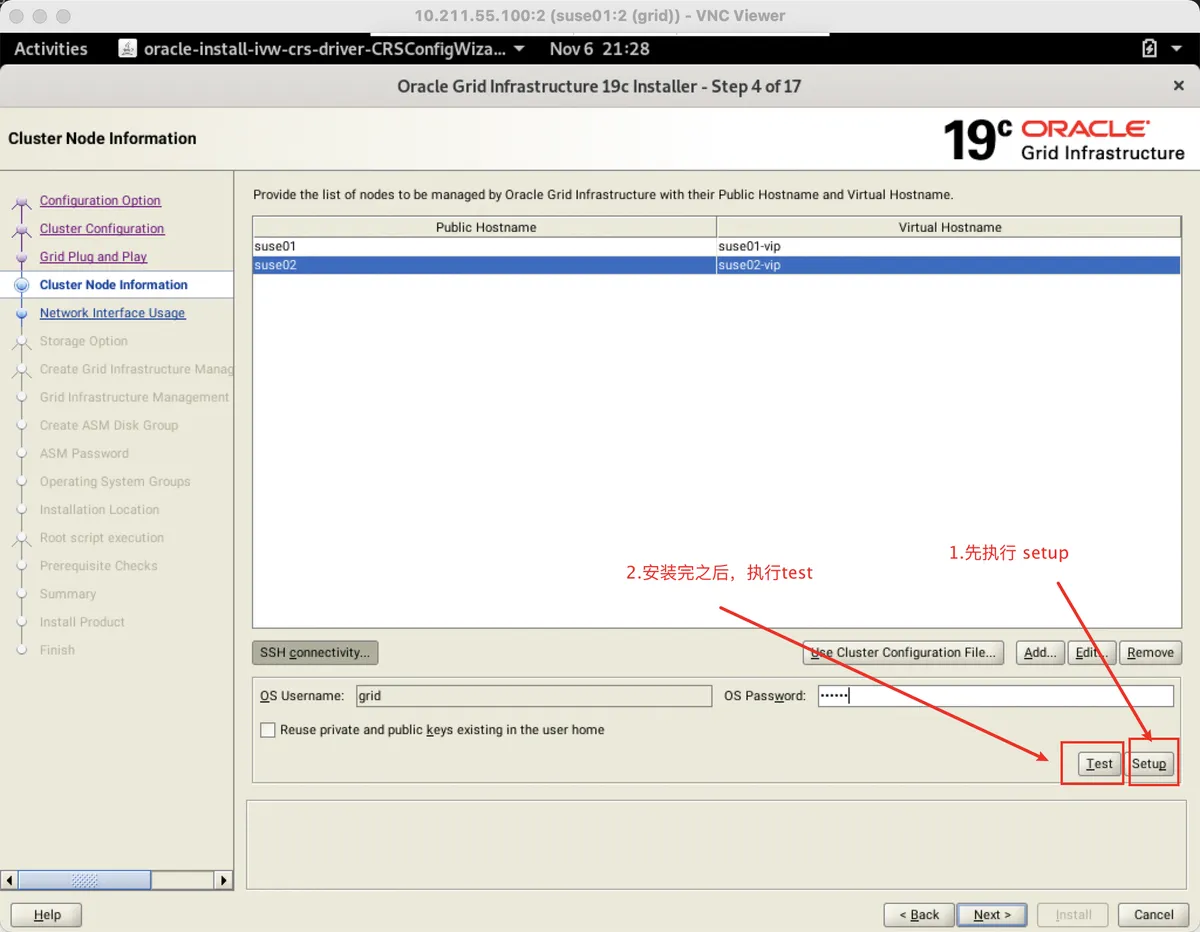Open the Activities overview
This screenshot has height=932, width=1200.
point(49,48)
